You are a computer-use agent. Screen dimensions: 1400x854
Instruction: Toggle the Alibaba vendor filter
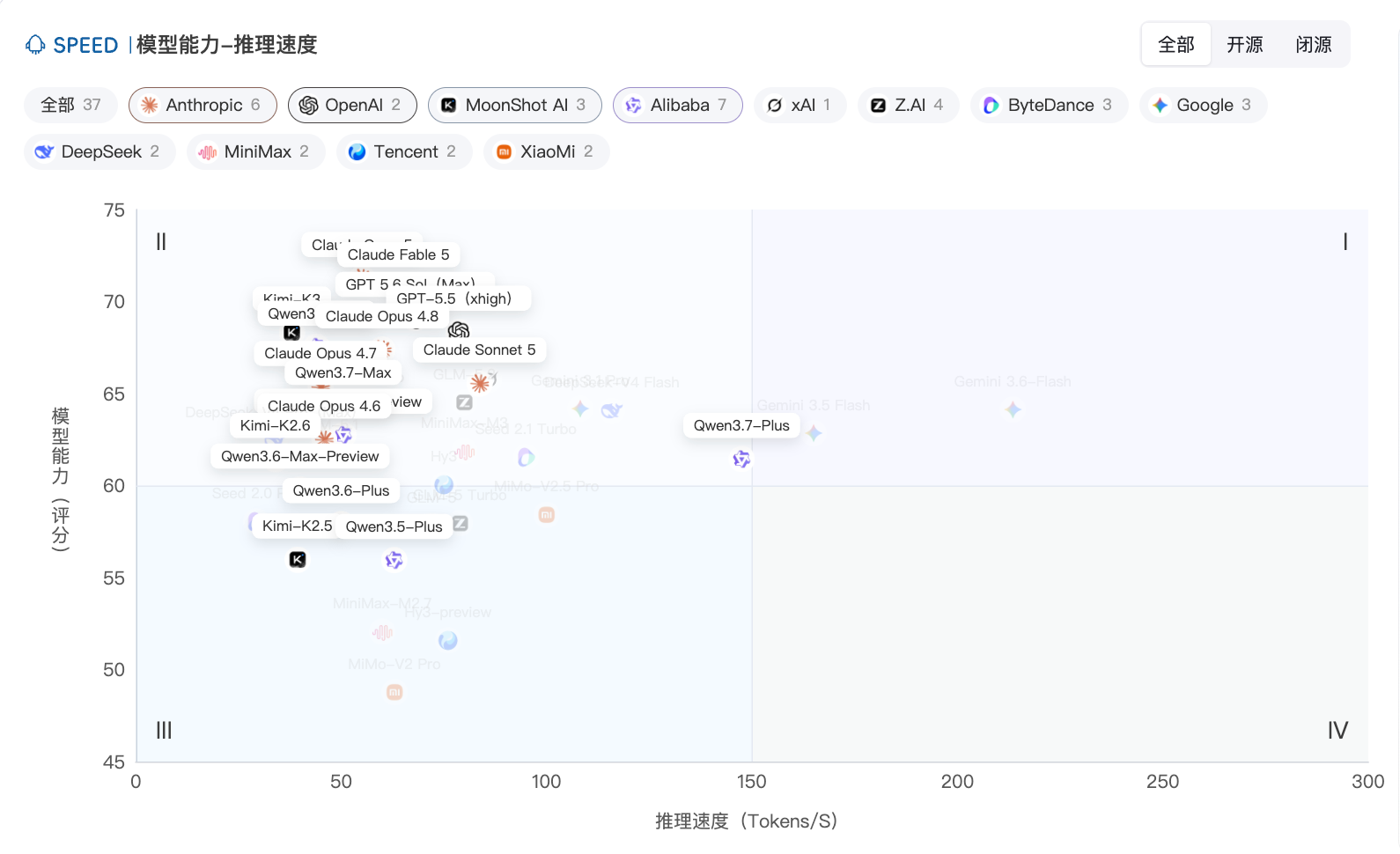tap(678, 105)
